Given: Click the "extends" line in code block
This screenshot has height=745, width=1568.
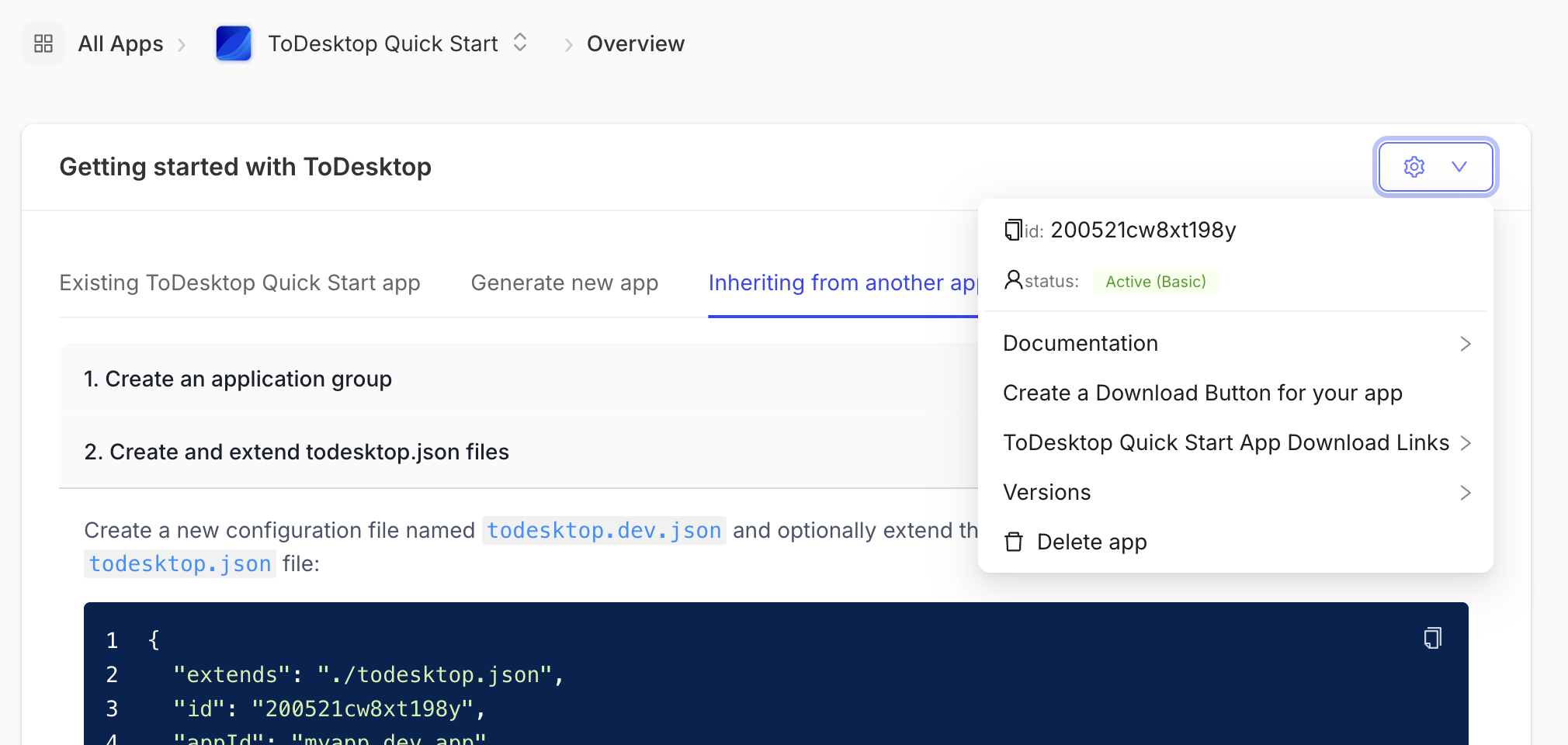Looking at the screenshot, I should 369,674.
